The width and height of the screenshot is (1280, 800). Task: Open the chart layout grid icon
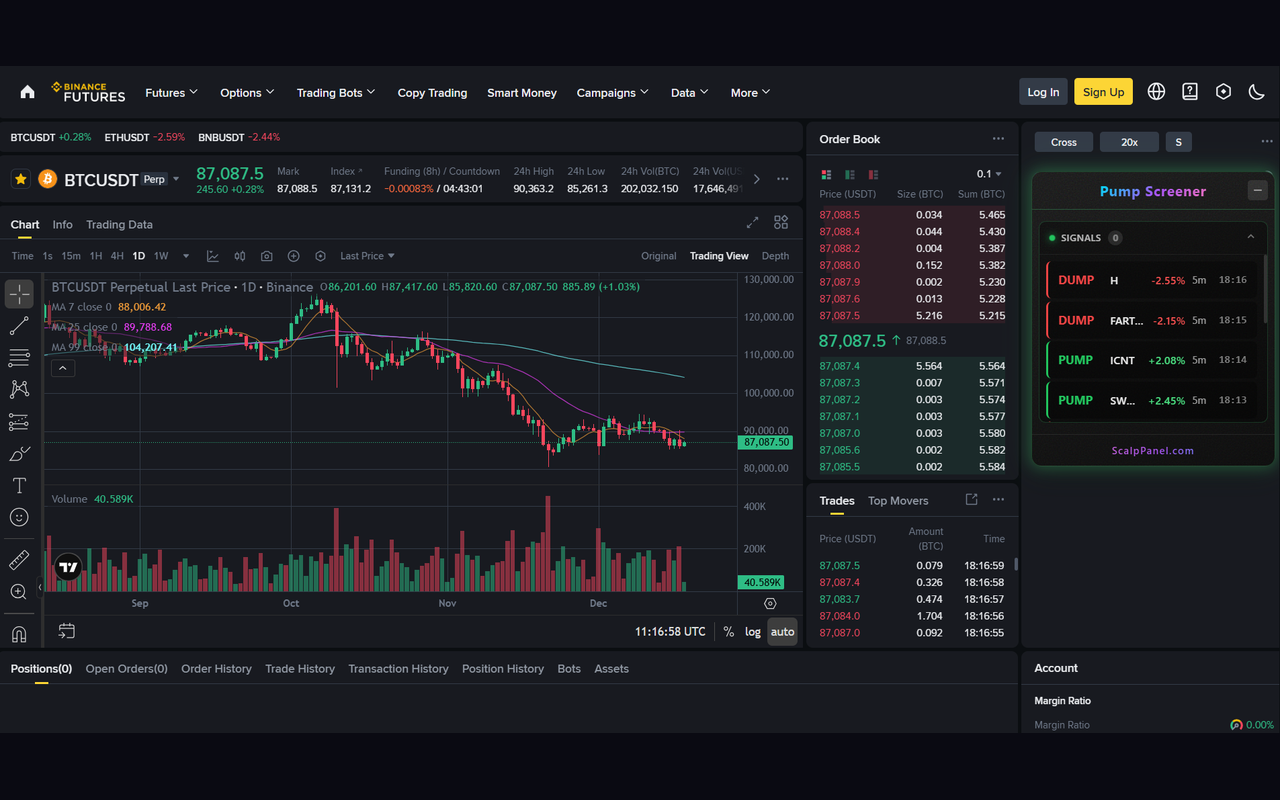tap(781, 222)
